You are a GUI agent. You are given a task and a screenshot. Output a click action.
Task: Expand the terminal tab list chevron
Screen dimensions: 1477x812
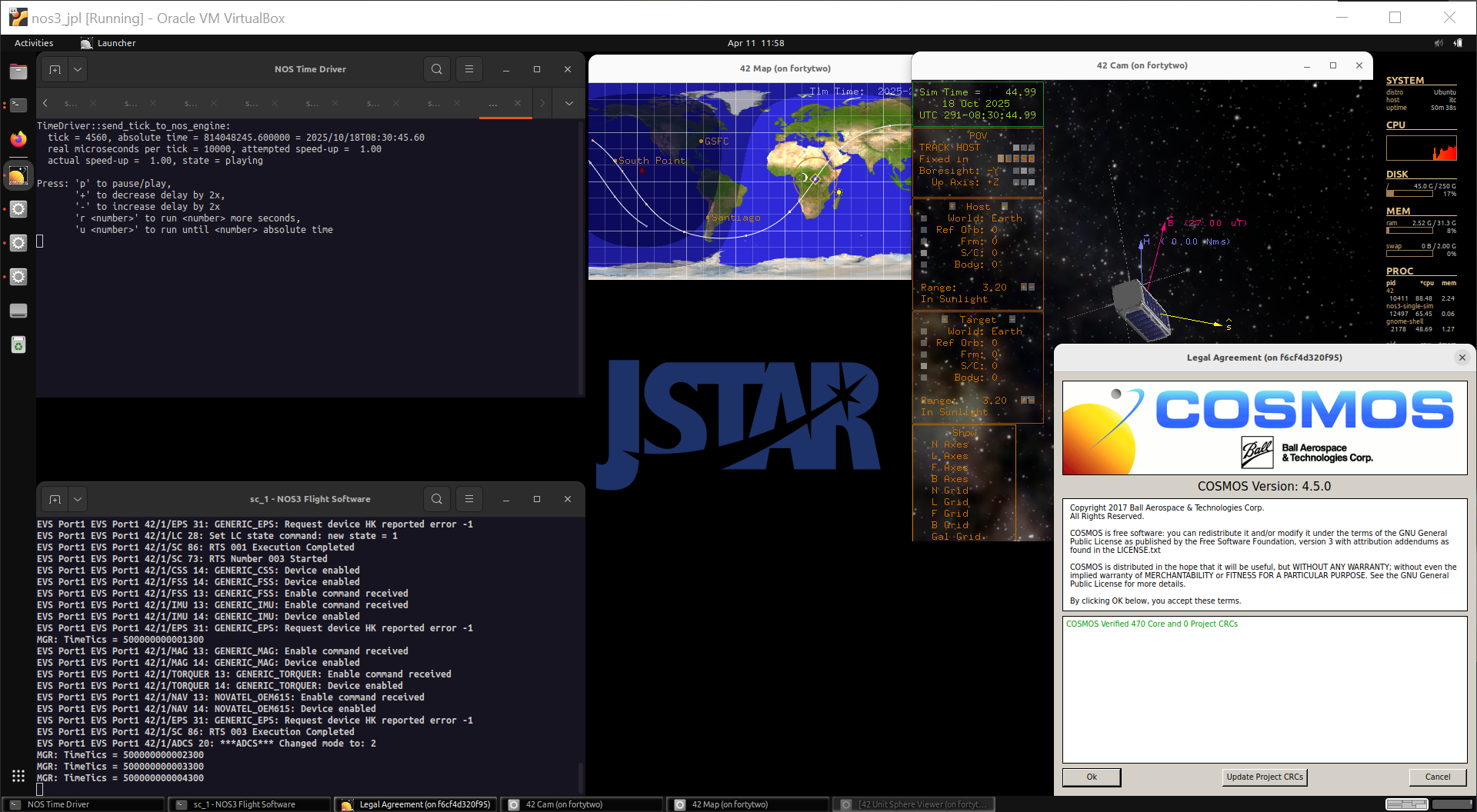569,103
